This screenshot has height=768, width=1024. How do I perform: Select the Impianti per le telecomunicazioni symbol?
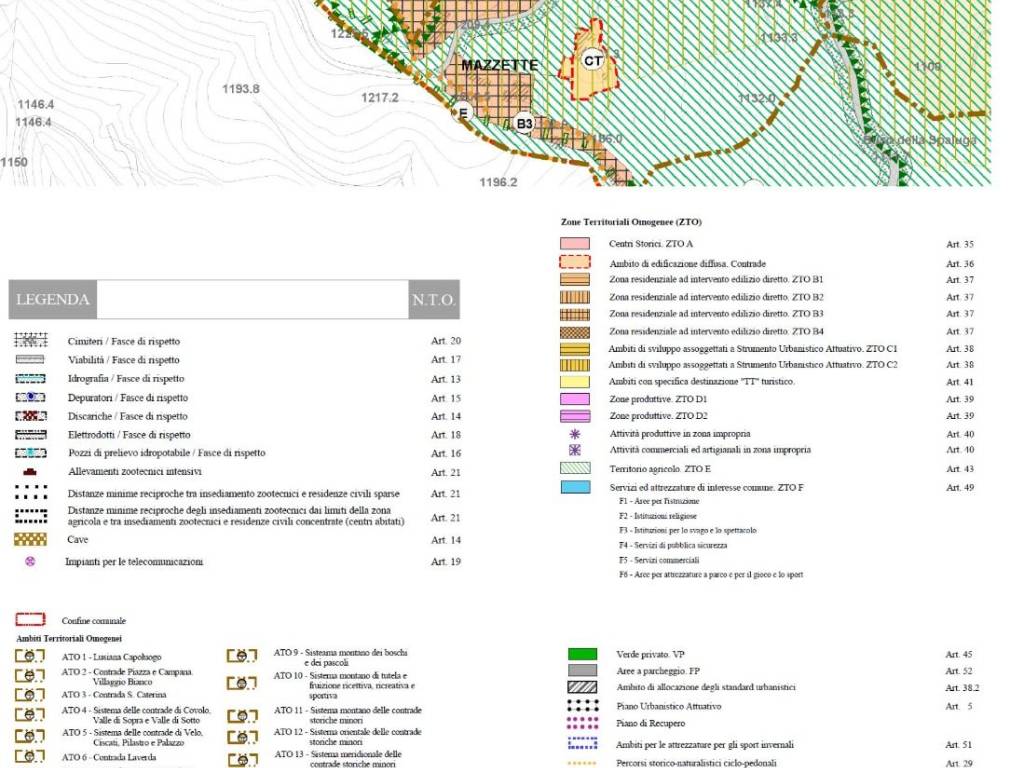(30, 561)
